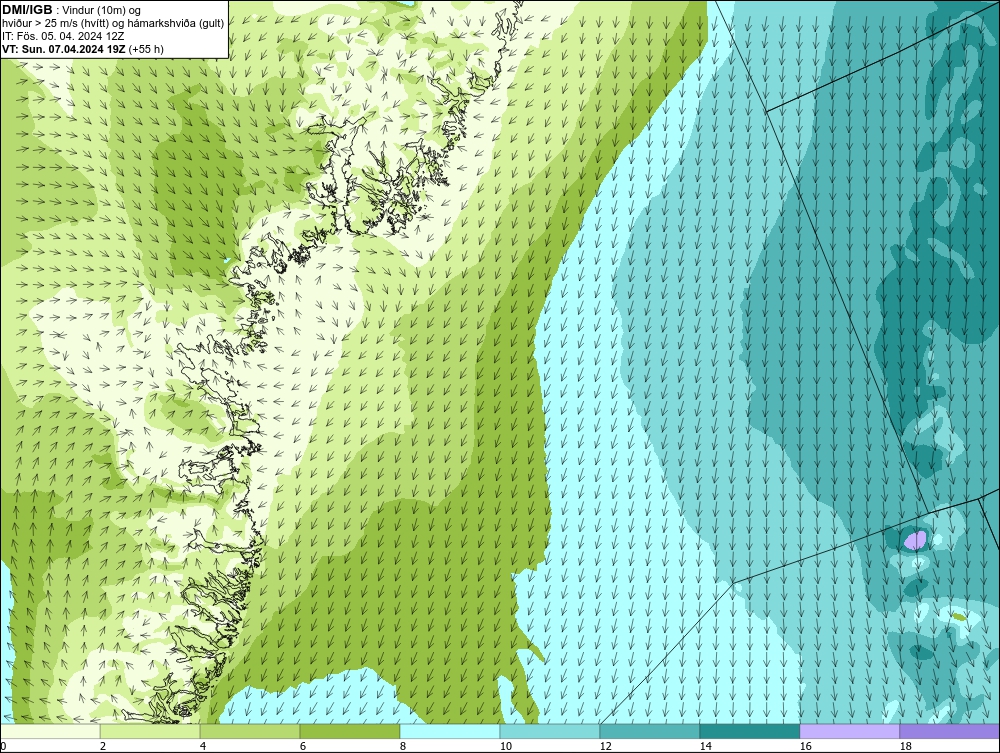Click the legend scale label '2'
Image resolution: width=1000 pixels, height=753 pixels.
[103, 746]
